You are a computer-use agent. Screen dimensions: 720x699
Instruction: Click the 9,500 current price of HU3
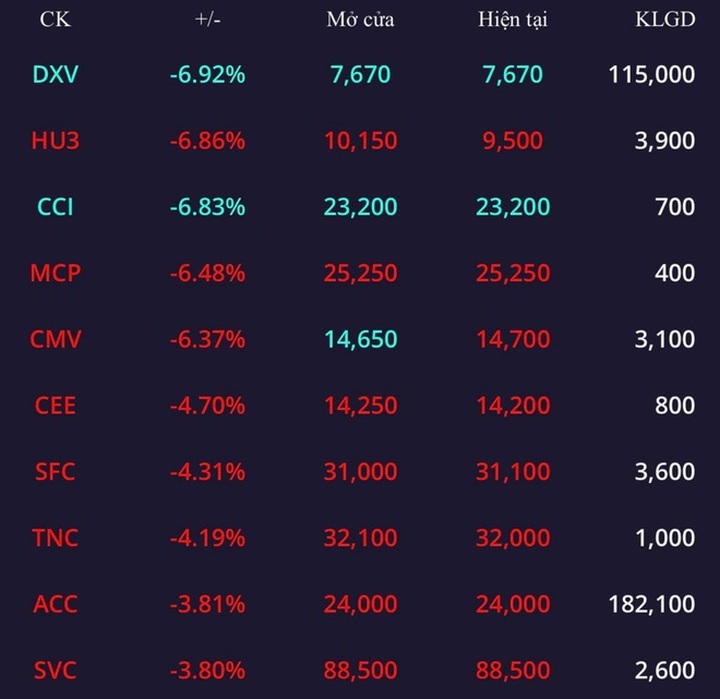point(513,141)
